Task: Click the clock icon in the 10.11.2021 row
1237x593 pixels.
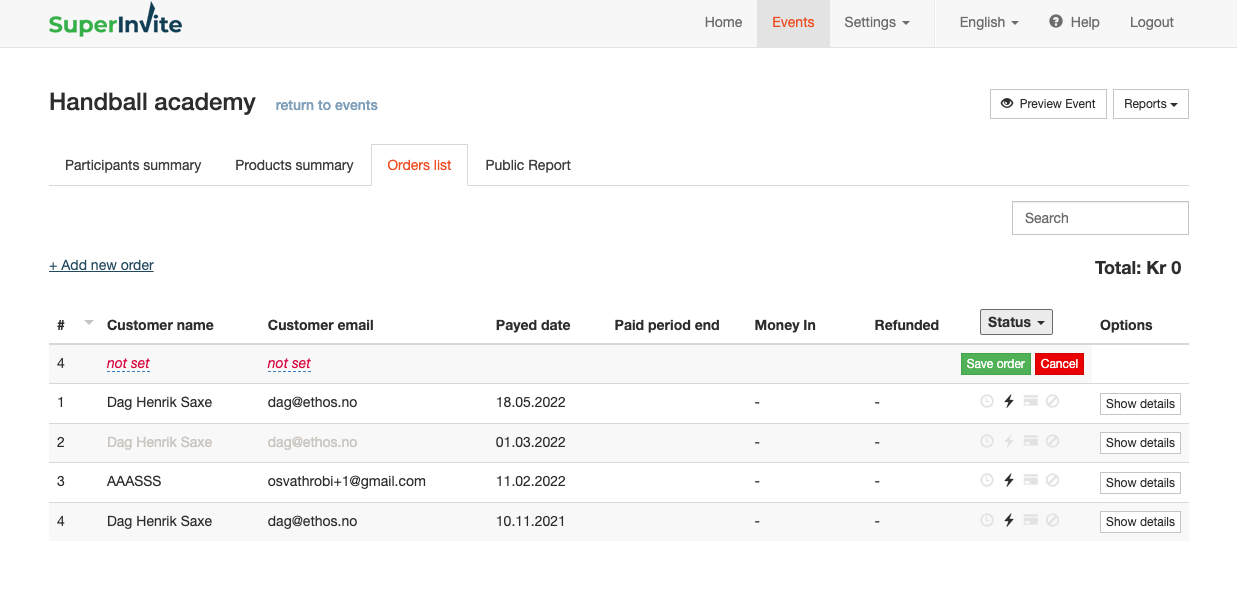Action: coord(987,519)
